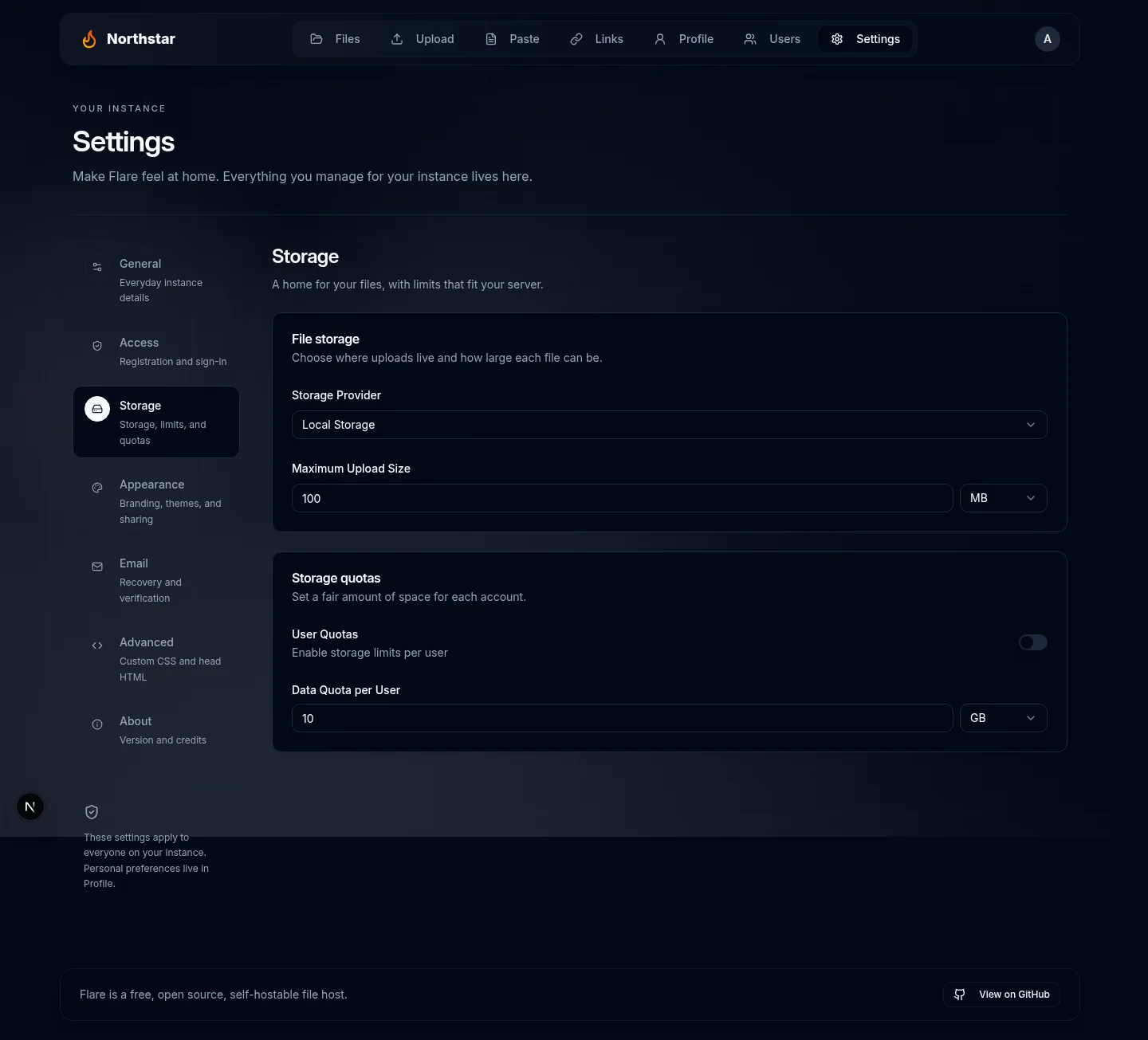Toggle the User Quotas switch
The image size is (1148, 1040).
(x=1033, y=642)
